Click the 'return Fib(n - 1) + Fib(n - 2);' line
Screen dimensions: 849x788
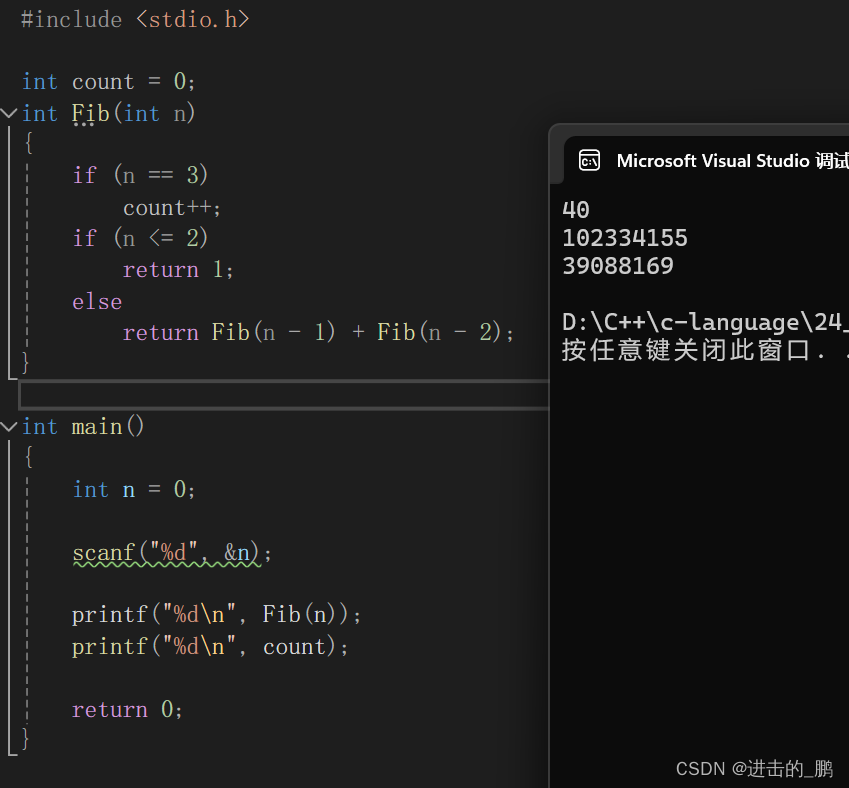coord(318,332)
